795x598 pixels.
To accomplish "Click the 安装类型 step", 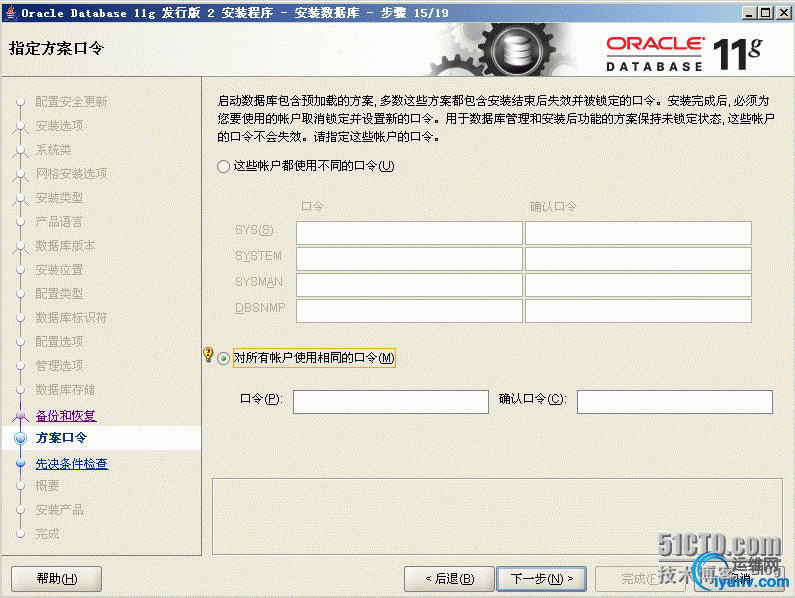I will pos(59,197).
